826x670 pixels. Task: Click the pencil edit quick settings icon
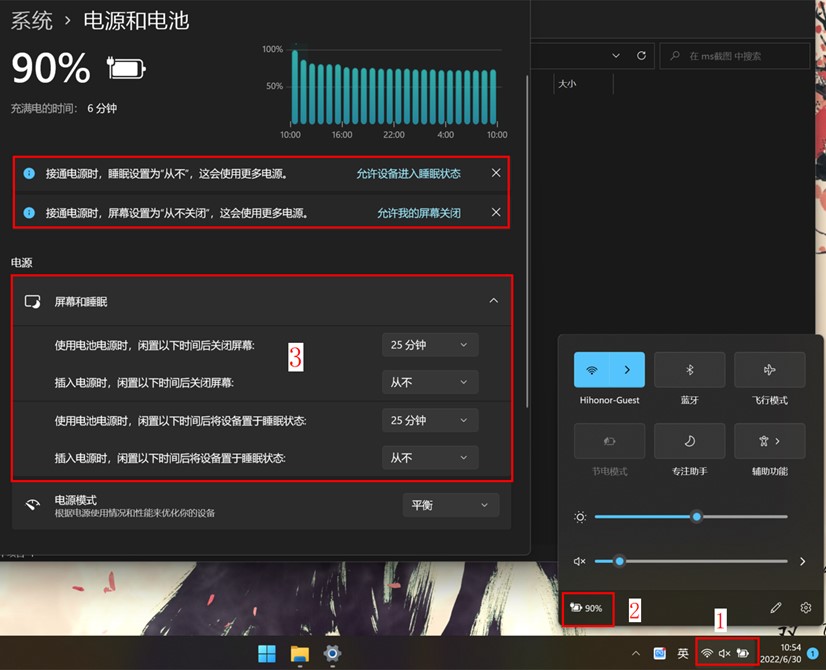coord(776,607)
